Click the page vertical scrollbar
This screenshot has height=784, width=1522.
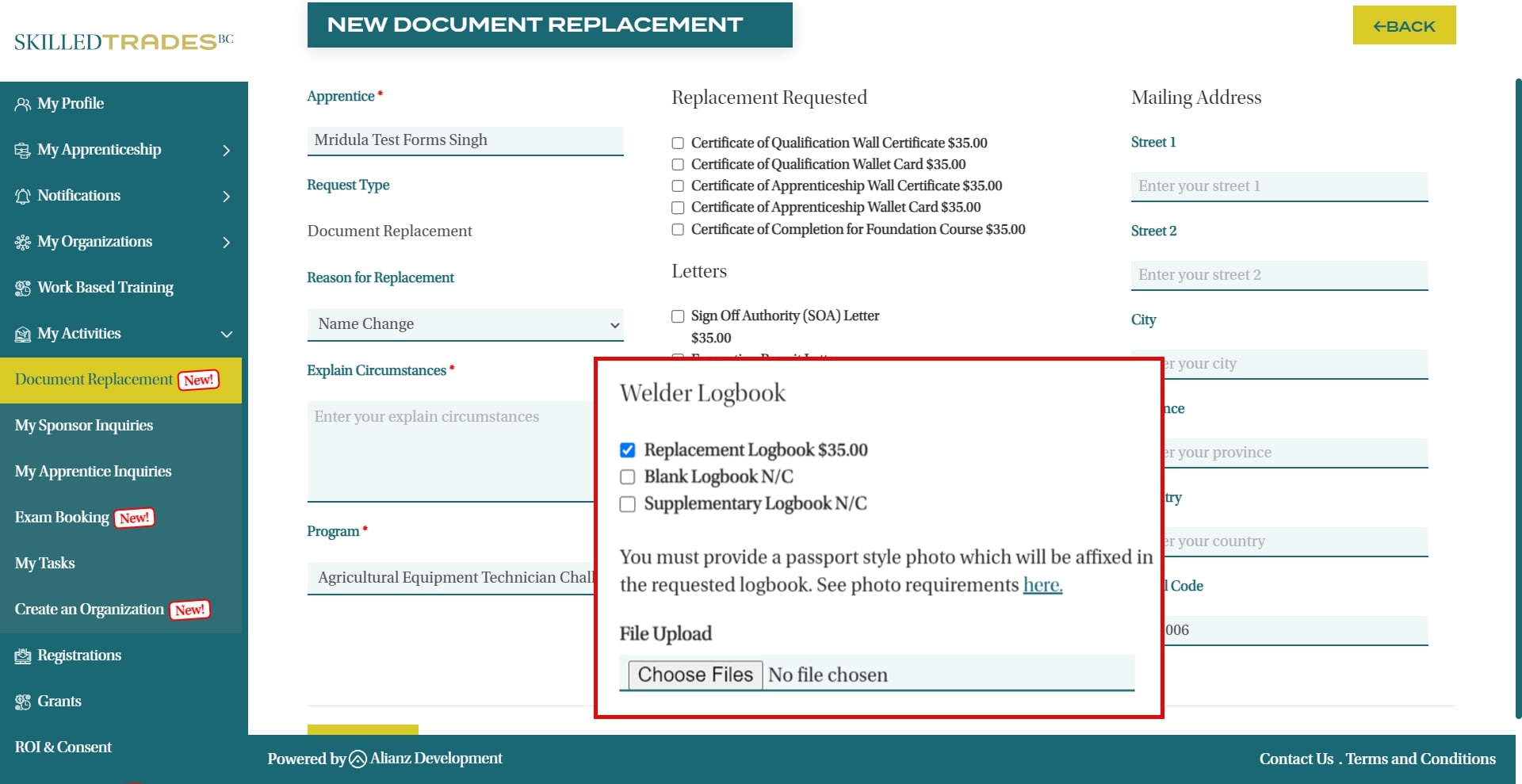(1517, 396)
